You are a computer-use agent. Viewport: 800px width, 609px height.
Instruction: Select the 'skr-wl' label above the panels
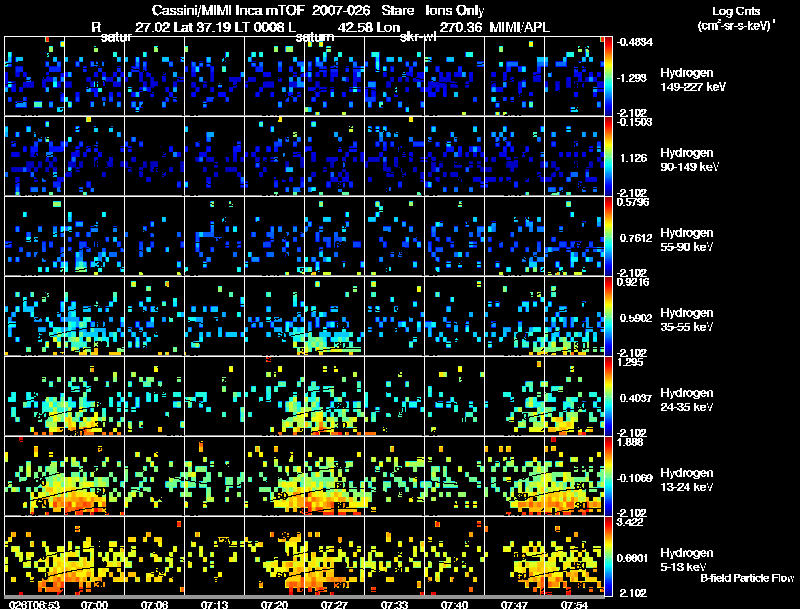418,37
